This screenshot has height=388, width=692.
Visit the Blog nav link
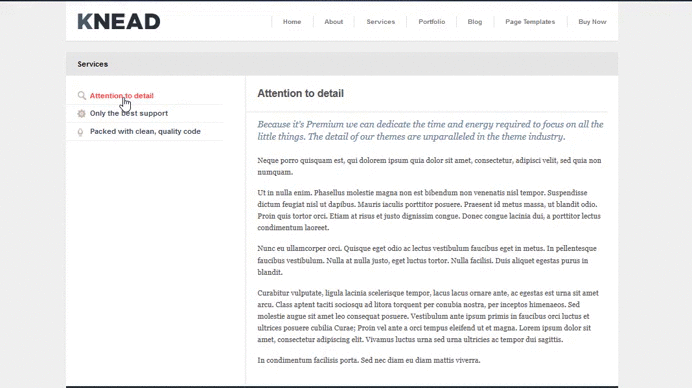point(475,22)
